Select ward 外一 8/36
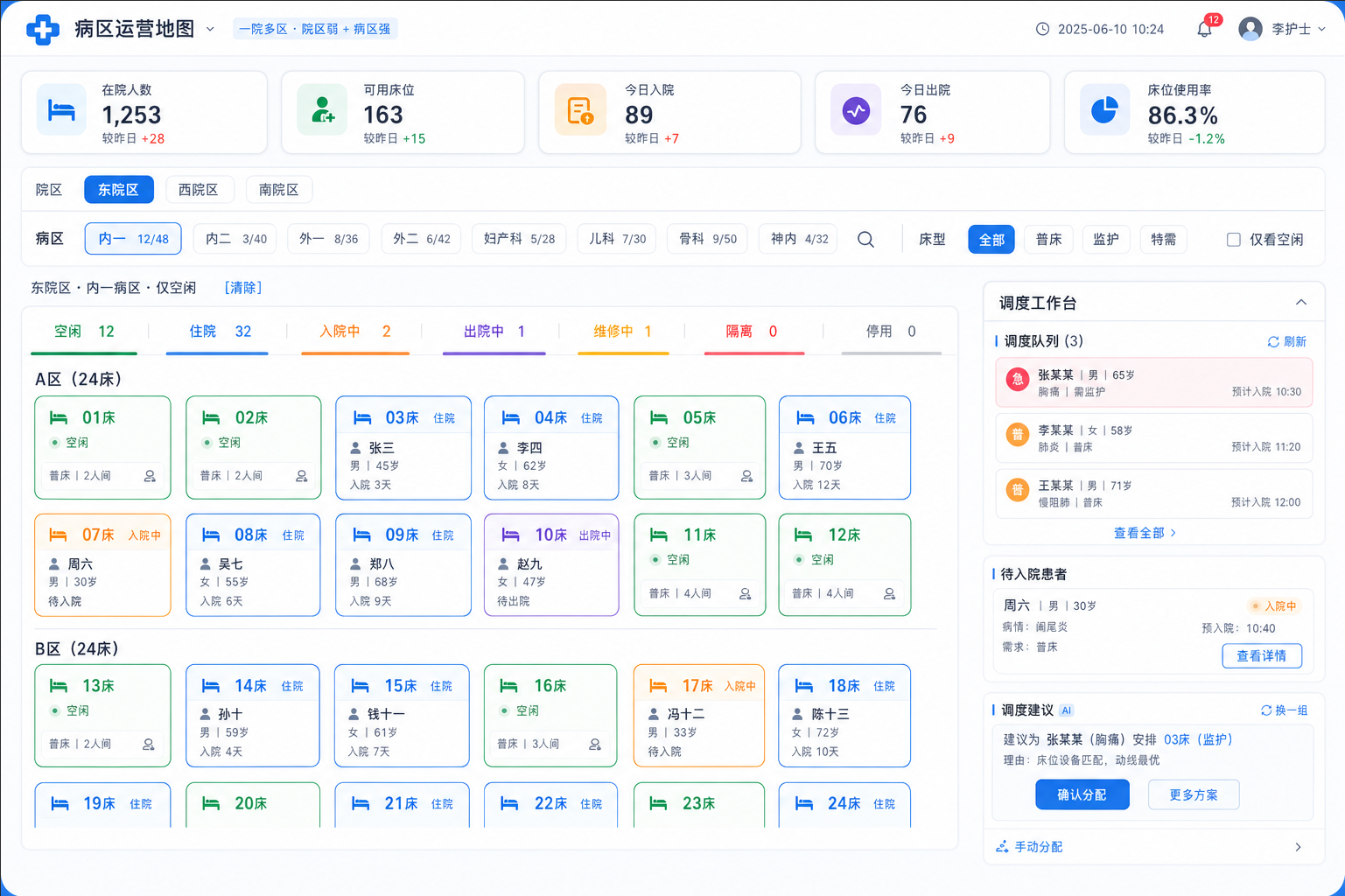This screenshot has height=896, width=1345. pos(328,239)
